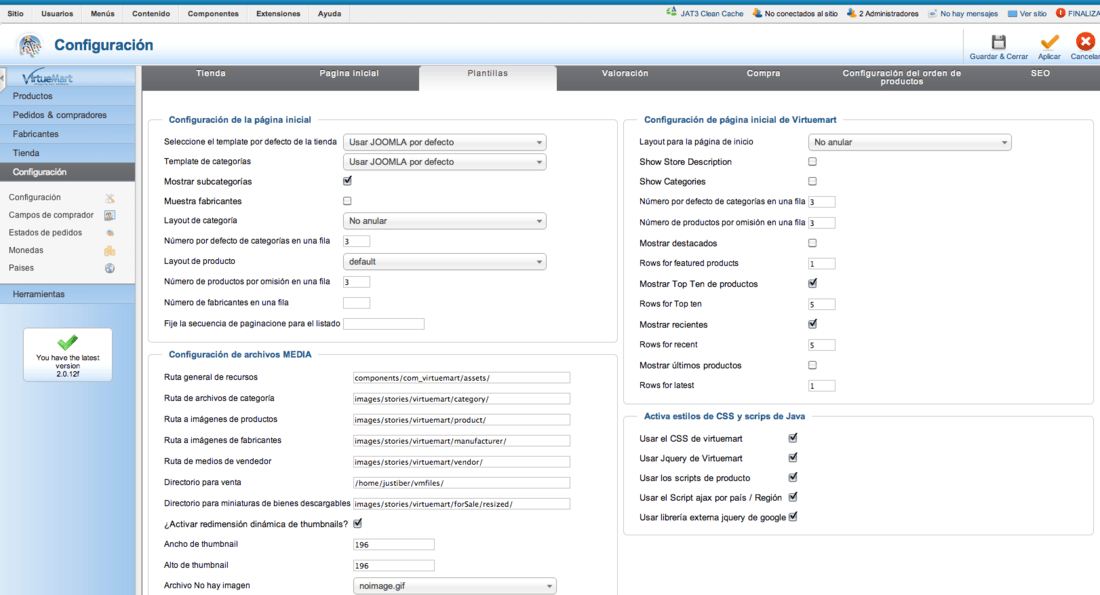Screen dimensions: 1100x595
Task: Click the Cancelar red X icon
Action: click(1085, 42)
